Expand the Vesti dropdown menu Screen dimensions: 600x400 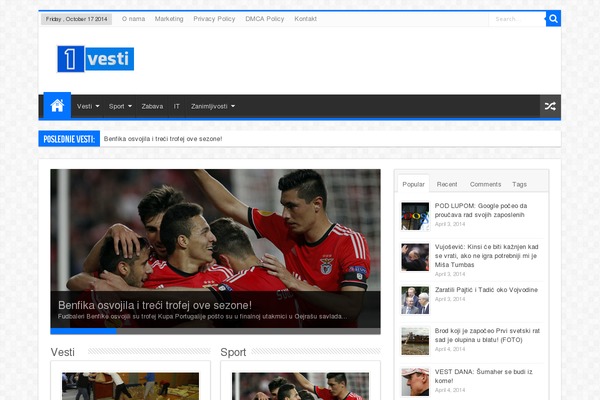click(88, 106)
